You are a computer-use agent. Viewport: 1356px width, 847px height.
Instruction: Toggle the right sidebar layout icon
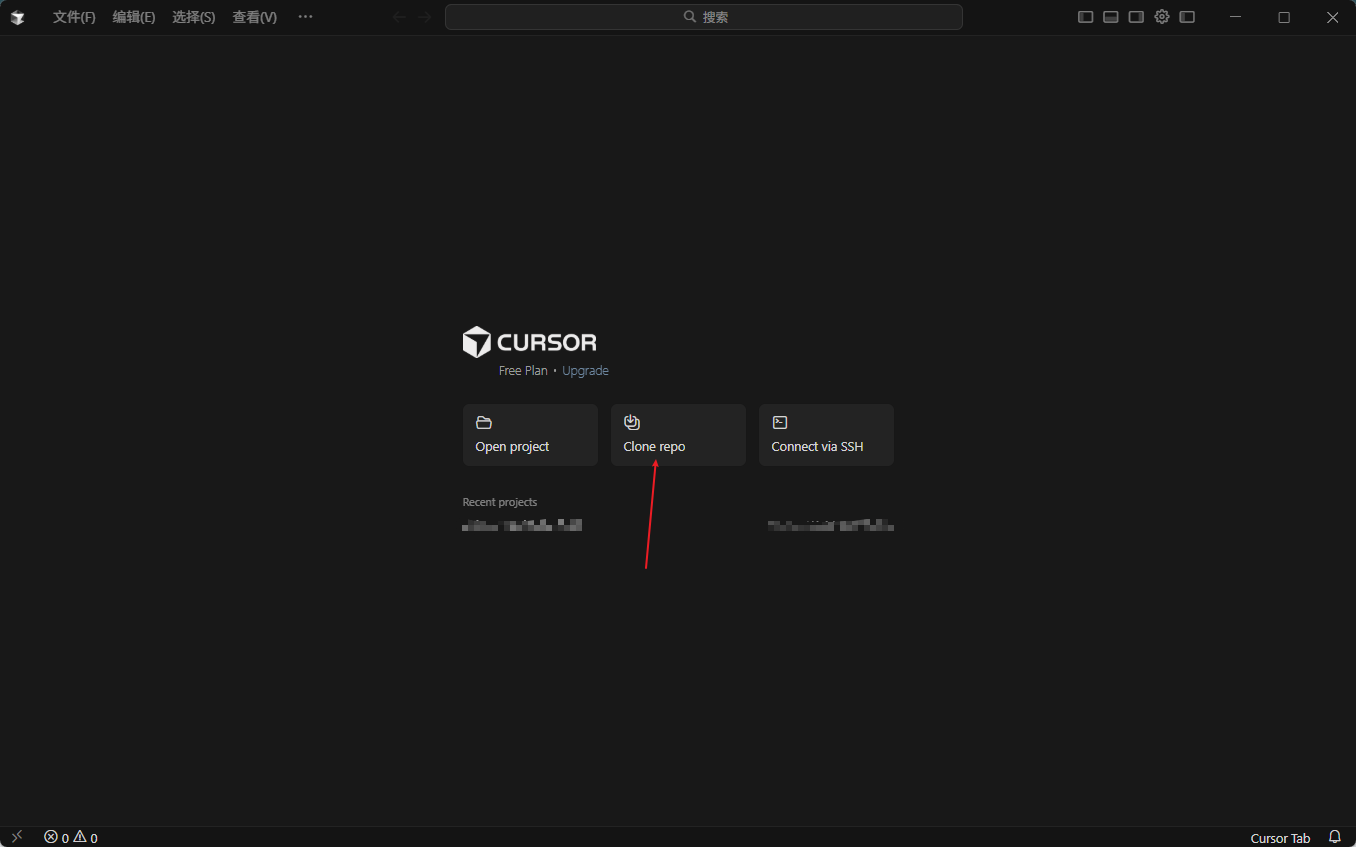tap(1136, 17)
